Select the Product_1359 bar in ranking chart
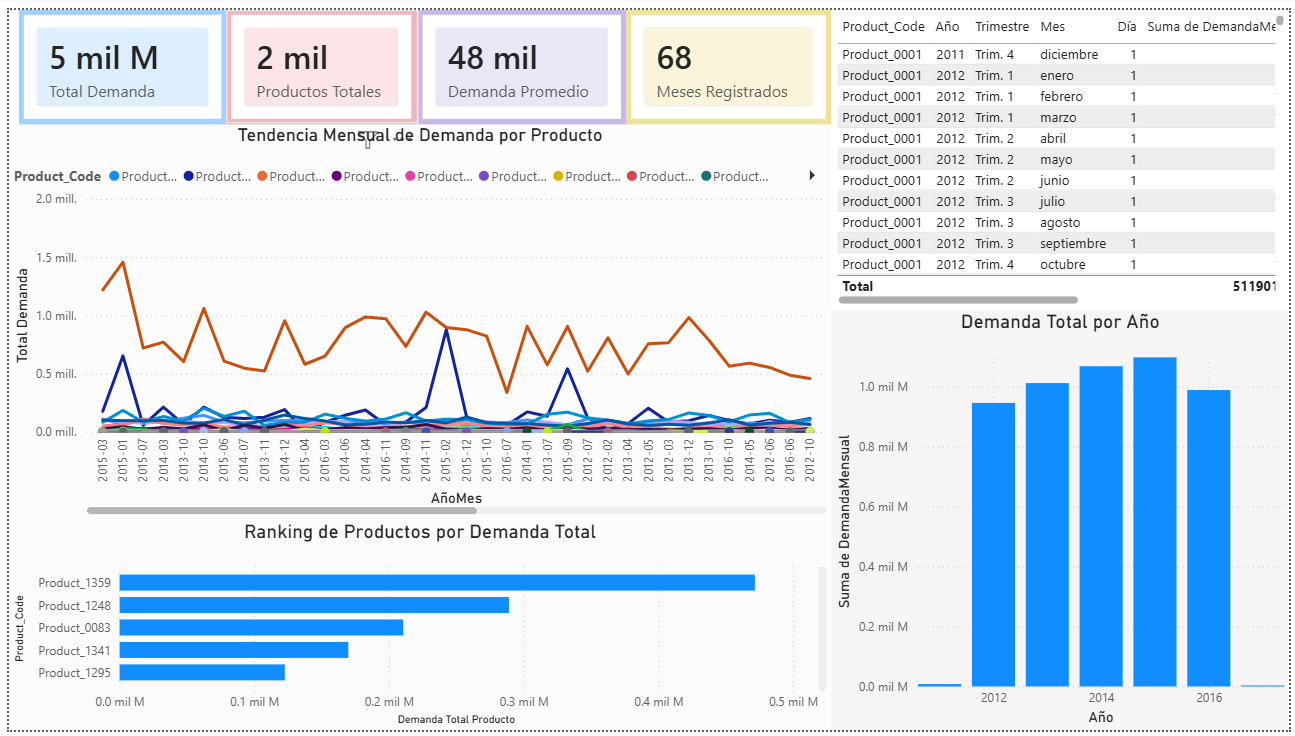The image size is (1295, 736). (437, 582)
